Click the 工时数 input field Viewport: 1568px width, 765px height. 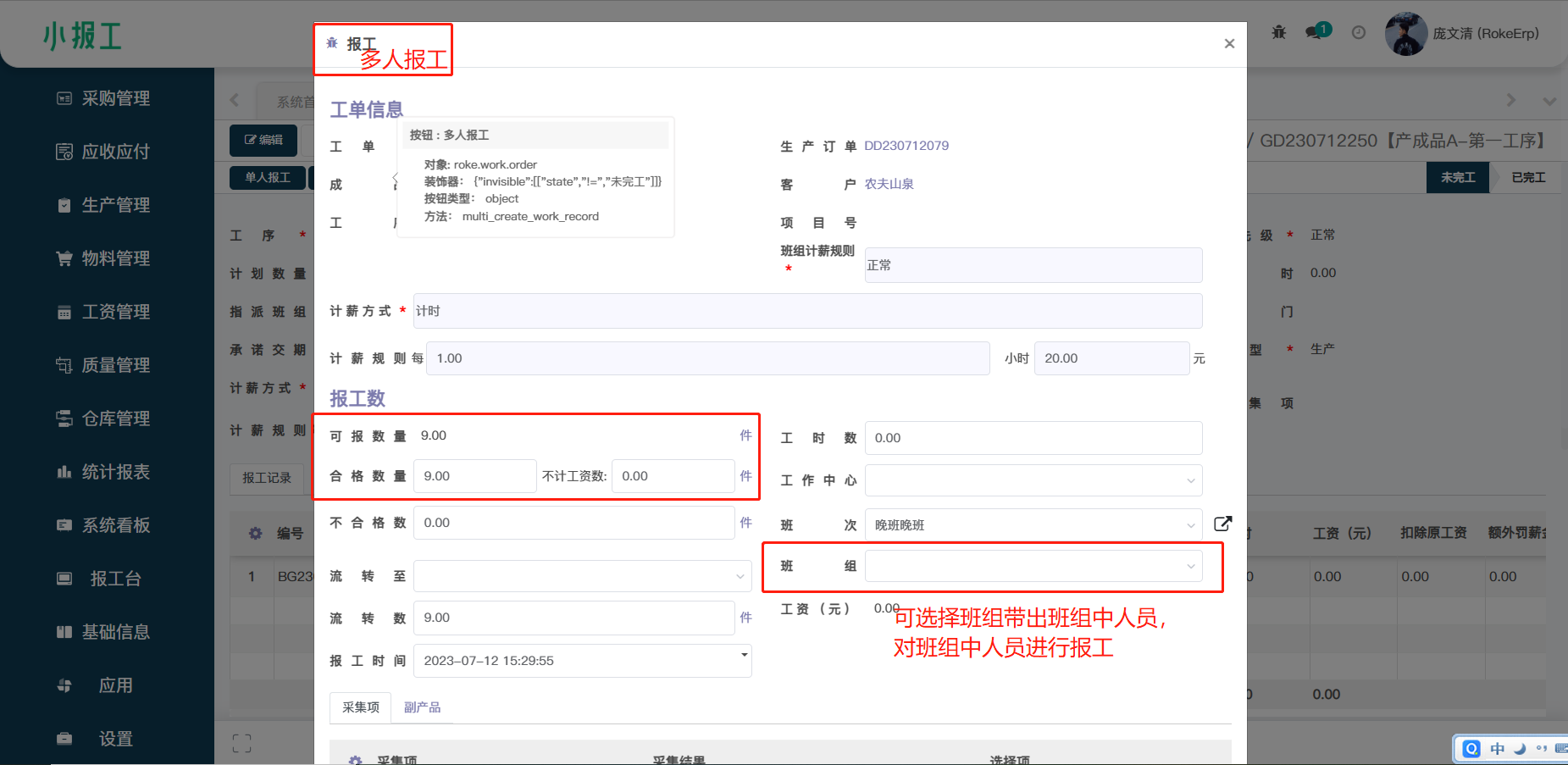[1033, 438]
